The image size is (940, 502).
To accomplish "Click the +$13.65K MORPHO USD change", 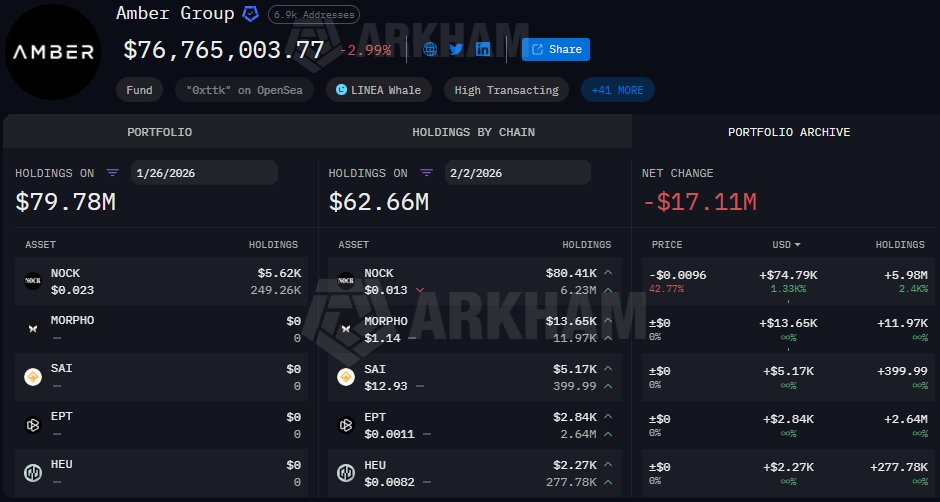I will click(788, 323).
